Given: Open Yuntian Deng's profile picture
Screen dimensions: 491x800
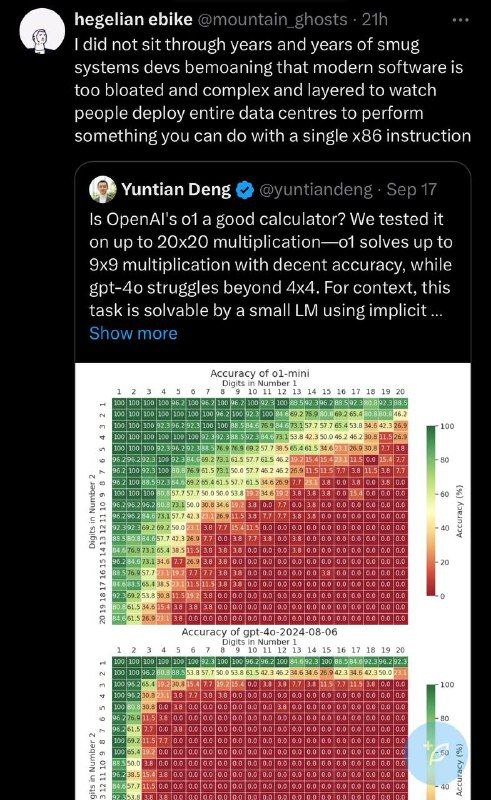Looking at the screenshot, I should [x=103, y=190].
